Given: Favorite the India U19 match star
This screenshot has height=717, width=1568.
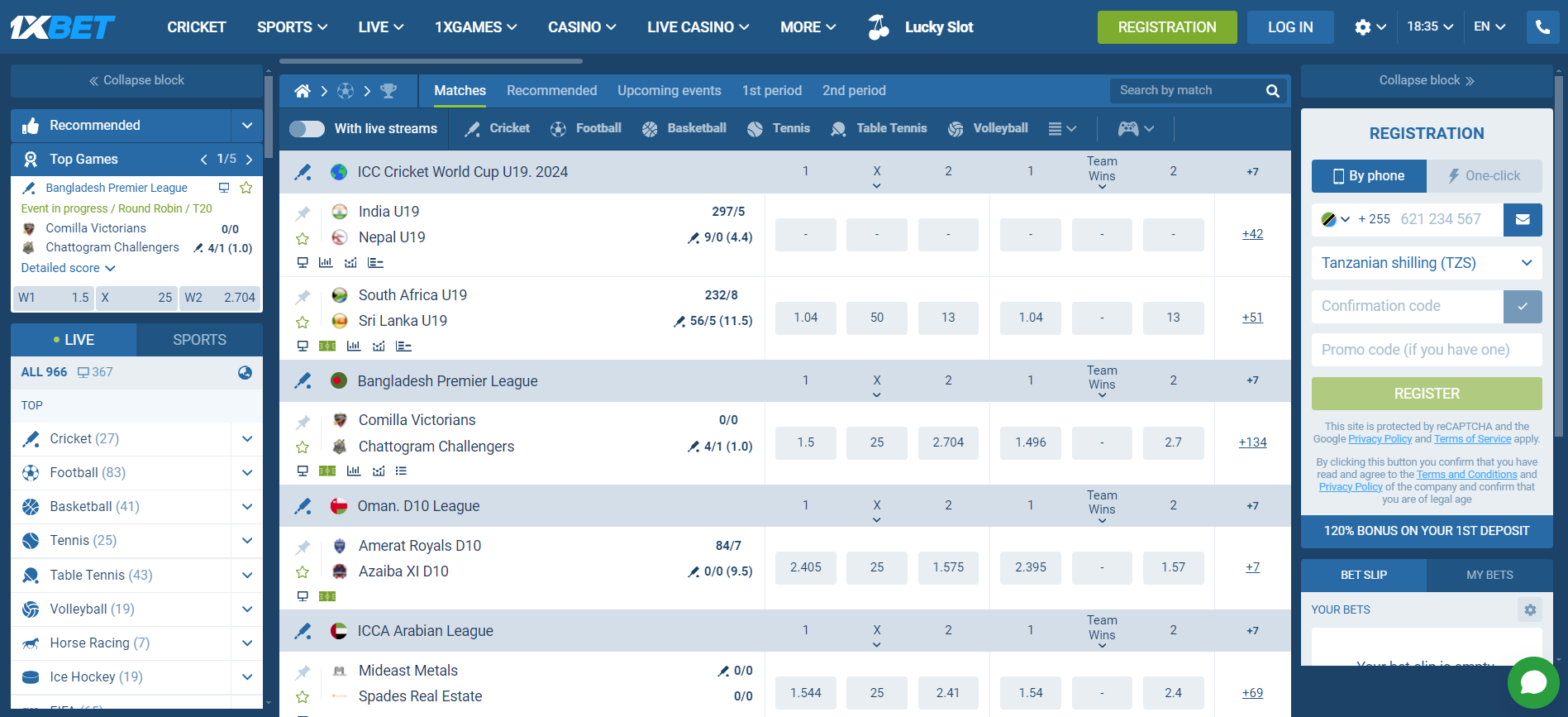Looking at the screenshot, I should pos(303,239).
